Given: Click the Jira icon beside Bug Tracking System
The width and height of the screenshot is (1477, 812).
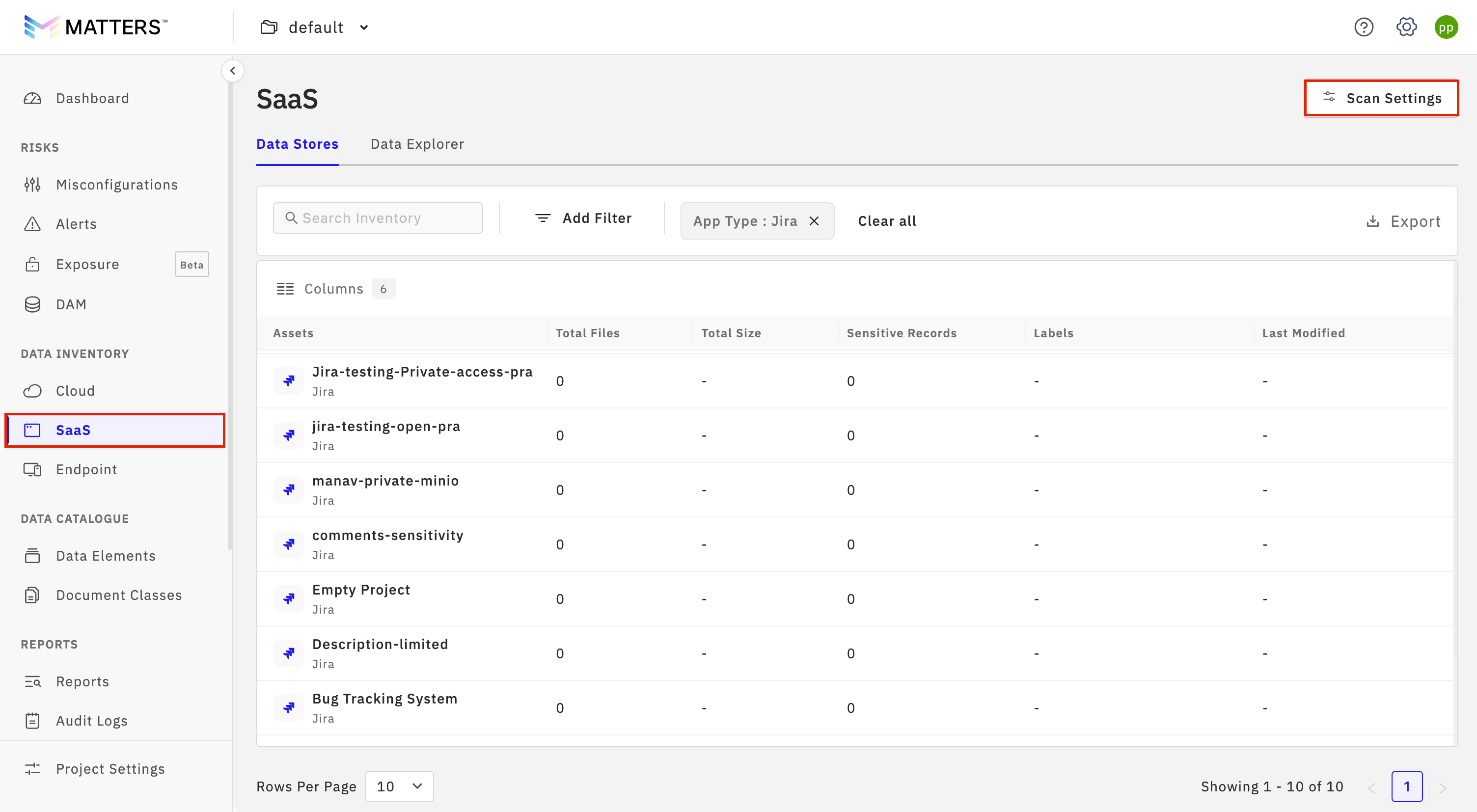Looking at the screenshot, I should [289, 707].
